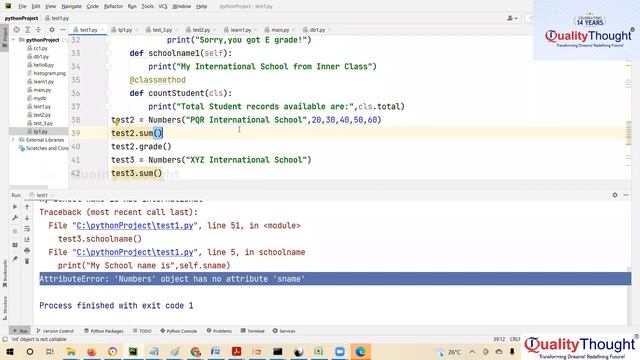
Task: Toggle soft-wrap in Run console
Action: [x=27, y=229]
